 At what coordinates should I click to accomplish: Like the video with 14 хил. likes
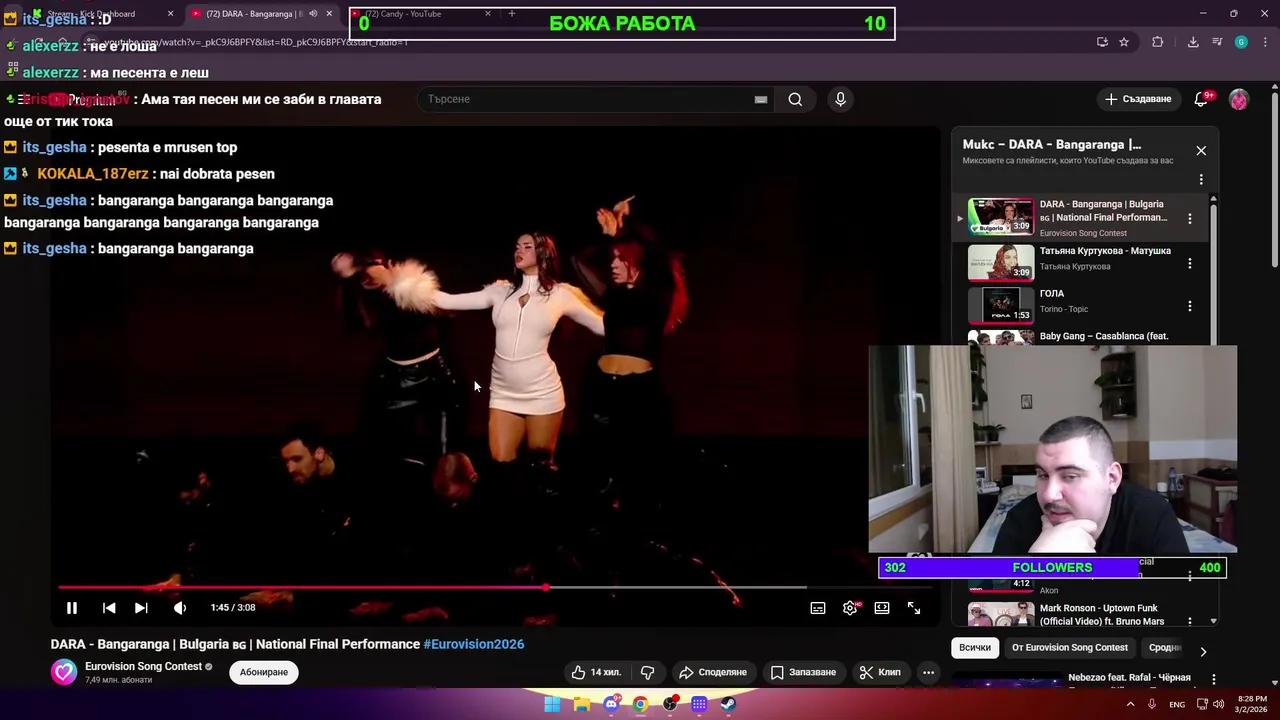(x=596, y=672)
